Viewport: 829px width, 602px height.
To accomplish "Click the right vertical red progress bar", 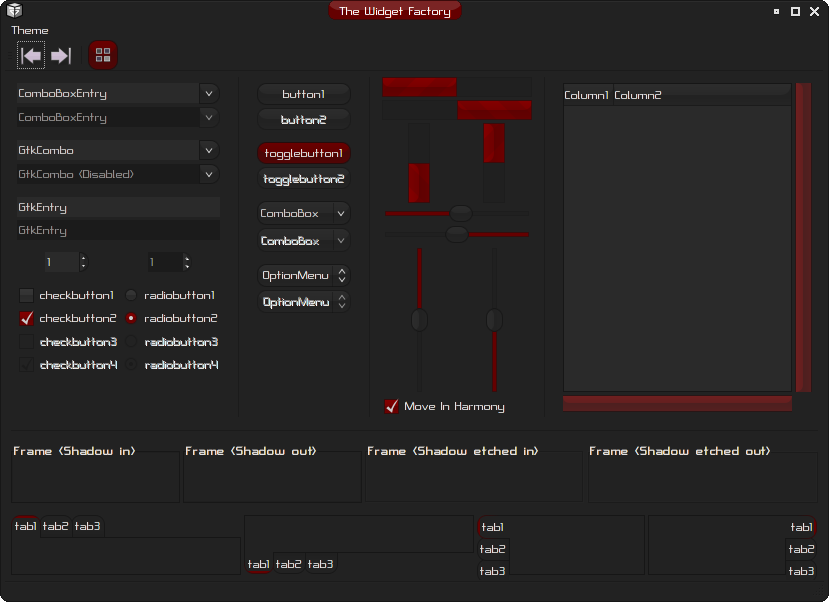I will point(494,163).
